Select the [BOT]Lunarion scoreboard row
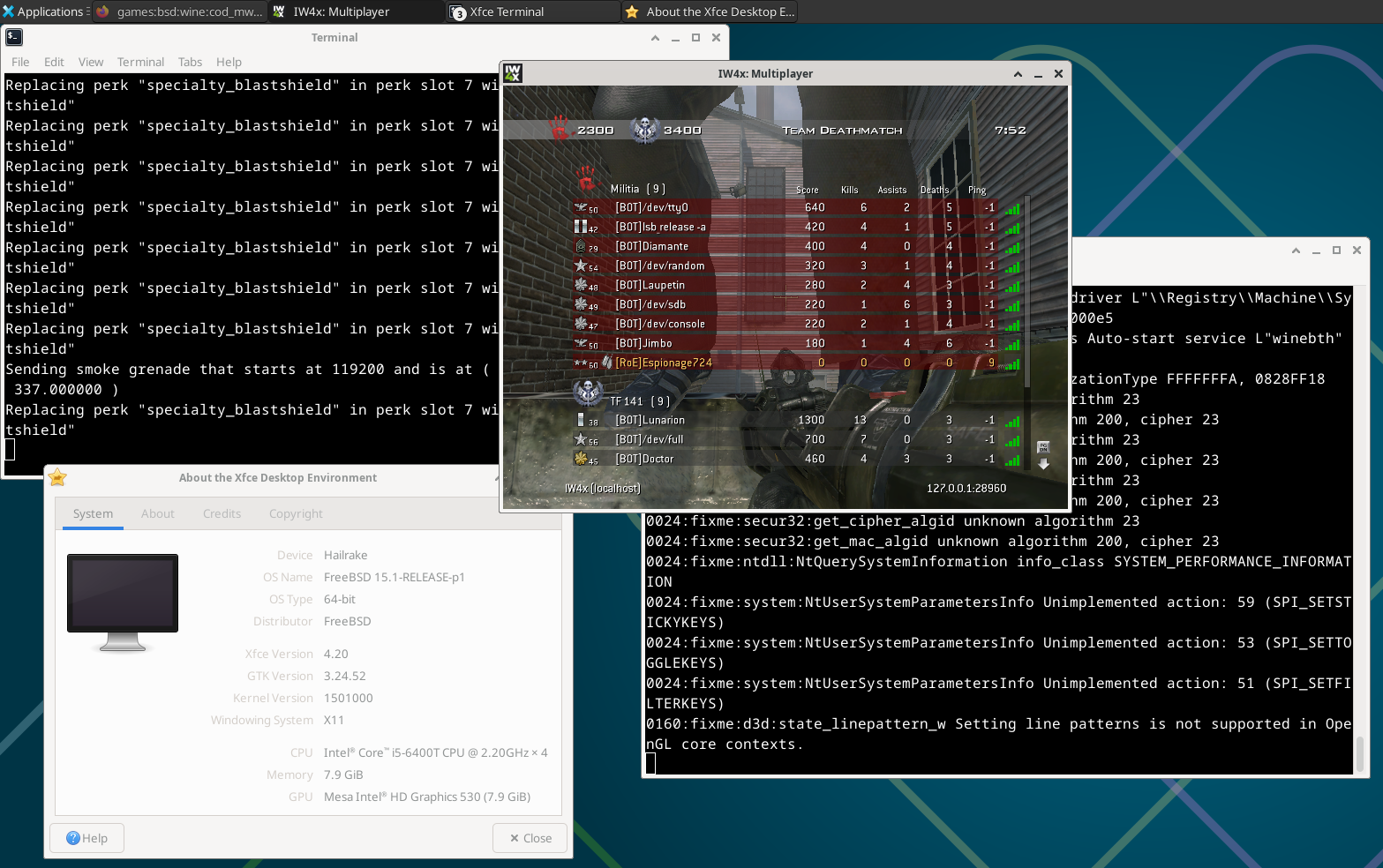 (797, 420)
